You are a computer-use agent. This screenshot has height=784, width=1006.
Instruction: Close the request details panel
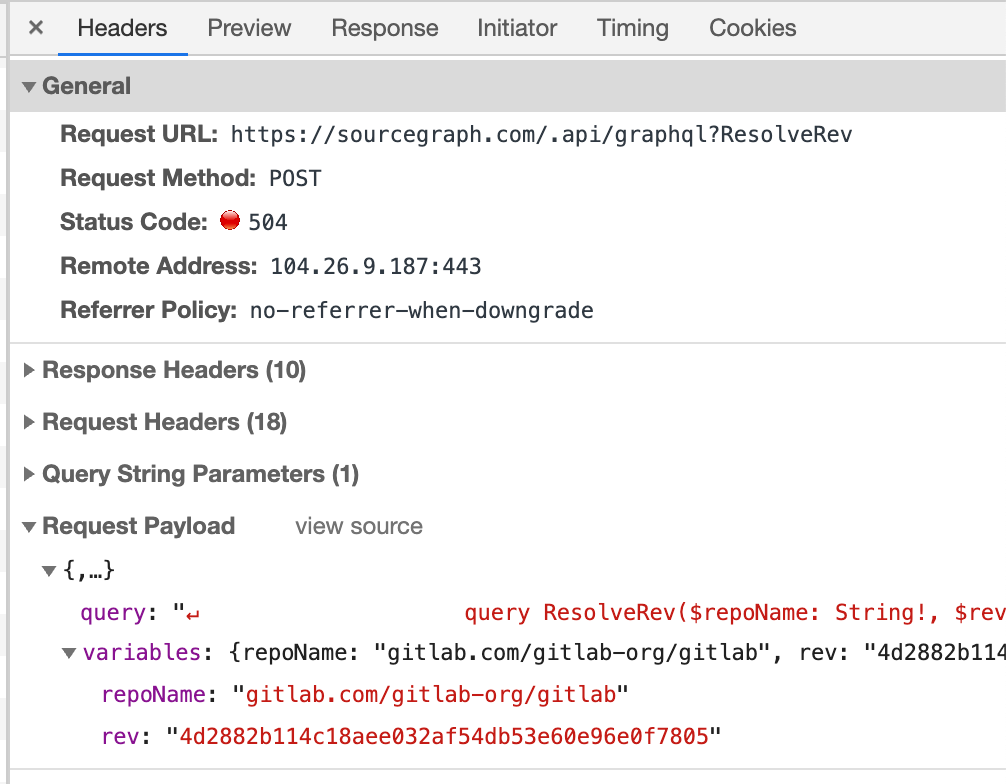click(36, 28)
